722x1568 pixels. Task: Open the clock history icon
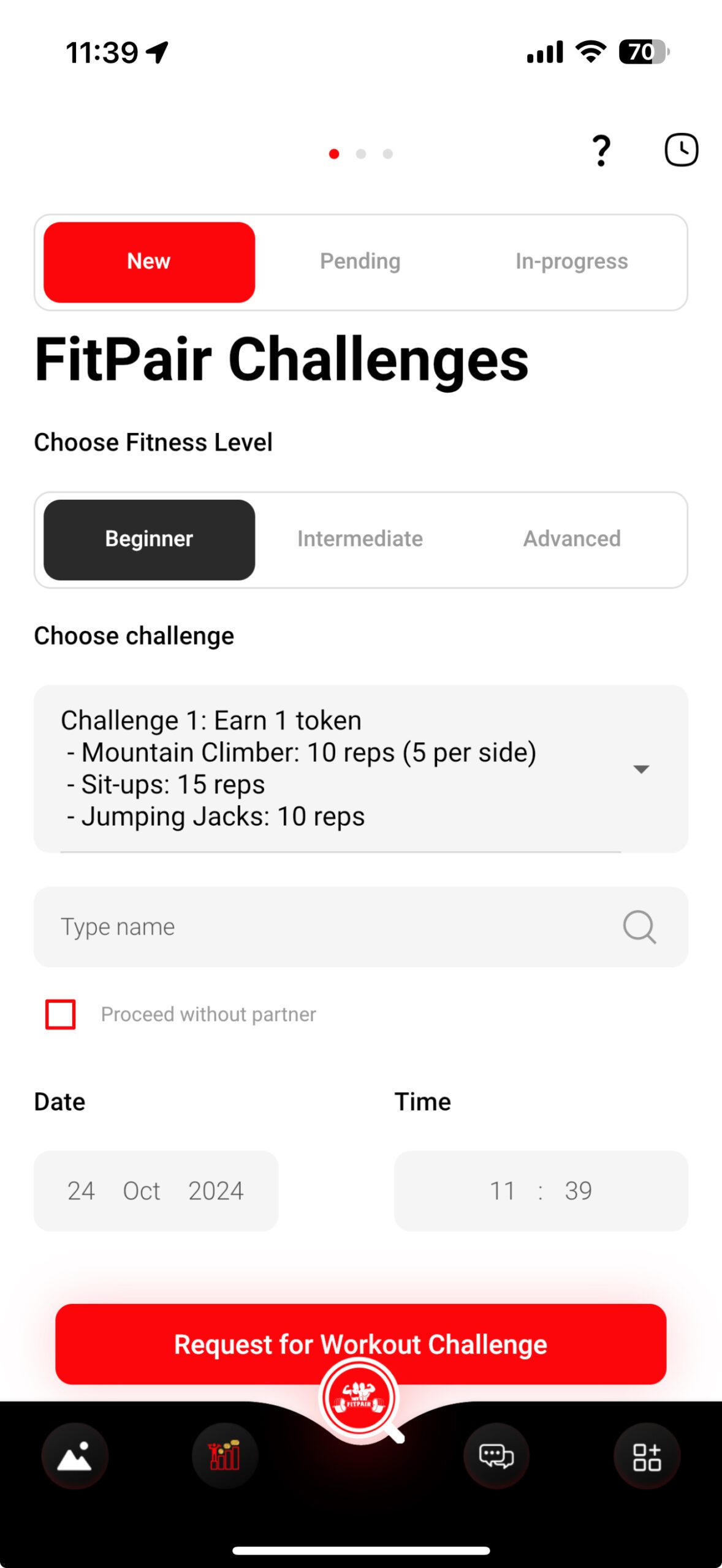pyautogui.click(x=681, y=150)
